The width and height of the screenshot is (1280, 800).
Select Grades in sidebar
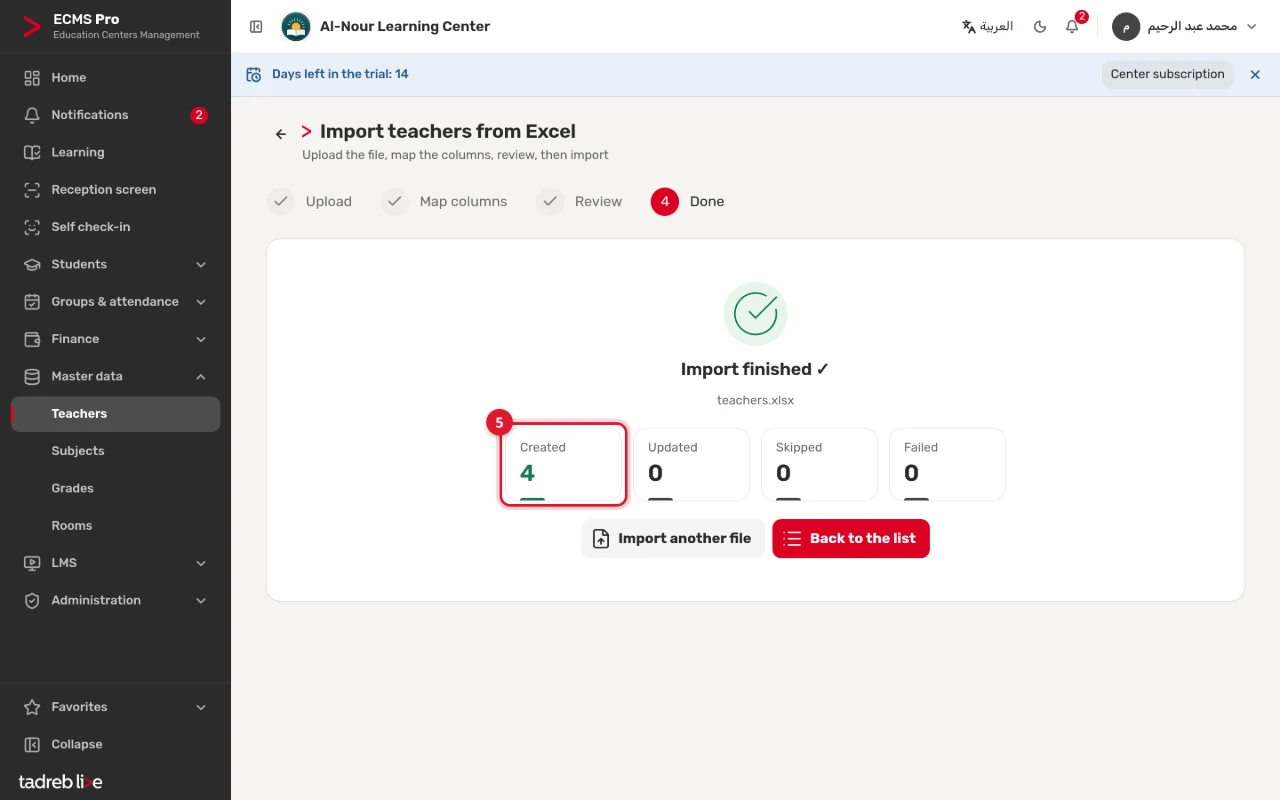[x=116, y=488]
